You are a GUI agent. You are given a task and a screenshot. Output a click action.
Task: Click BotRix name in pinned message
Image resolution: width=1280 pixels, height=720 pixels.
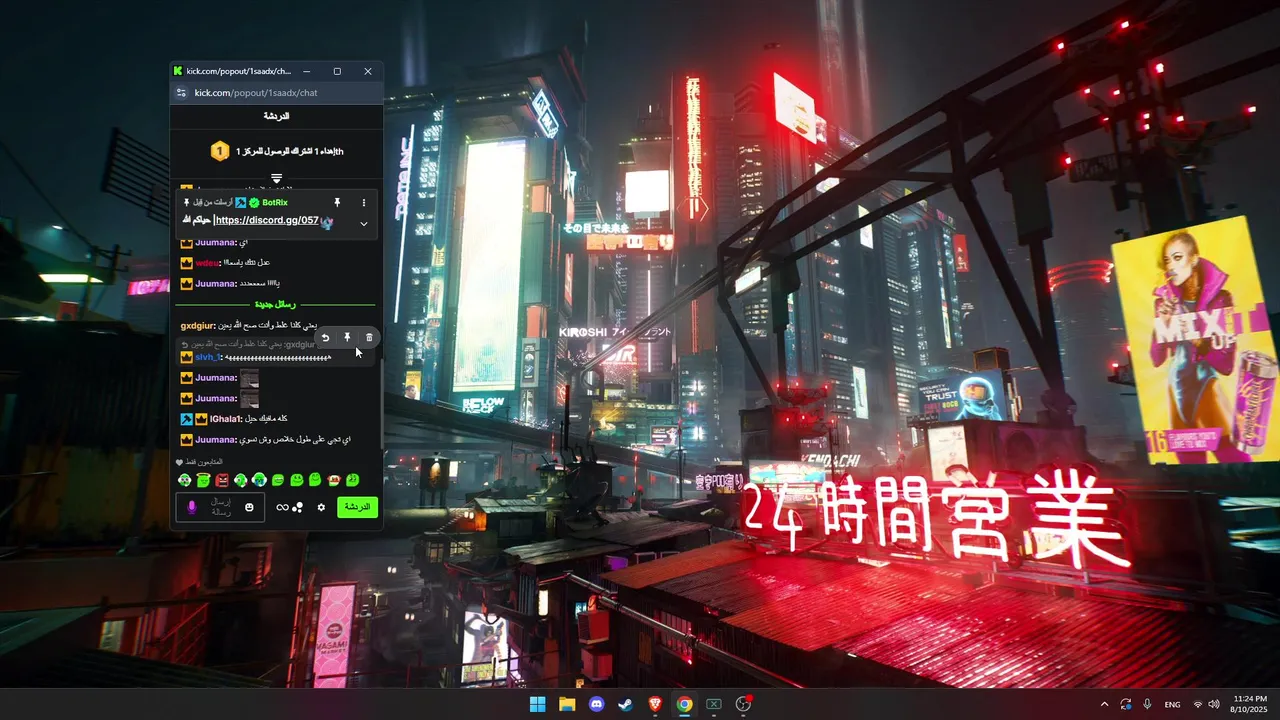[275, 203]
